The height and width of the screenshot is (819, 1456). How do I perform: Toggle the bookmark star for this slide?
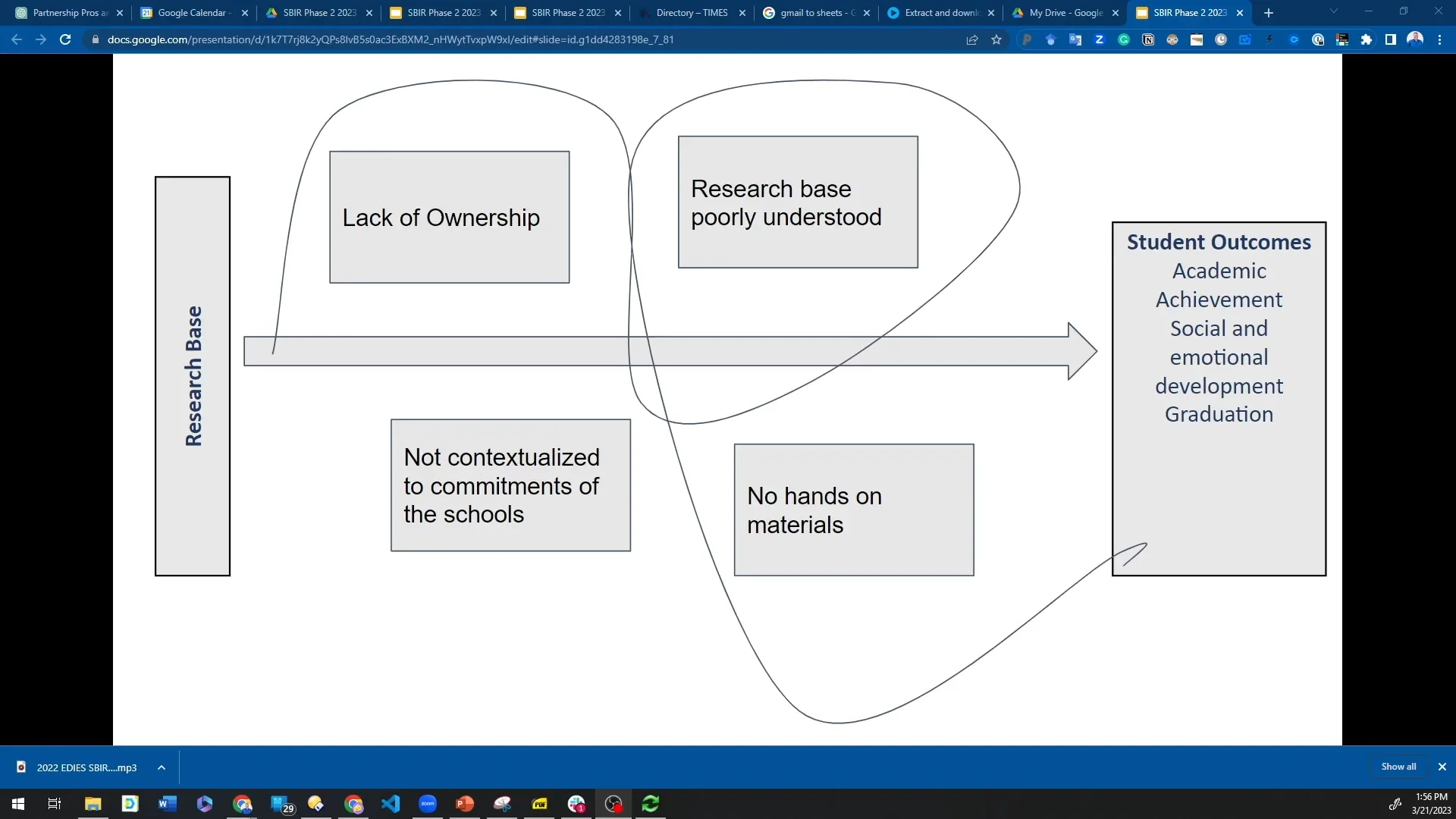996,39
